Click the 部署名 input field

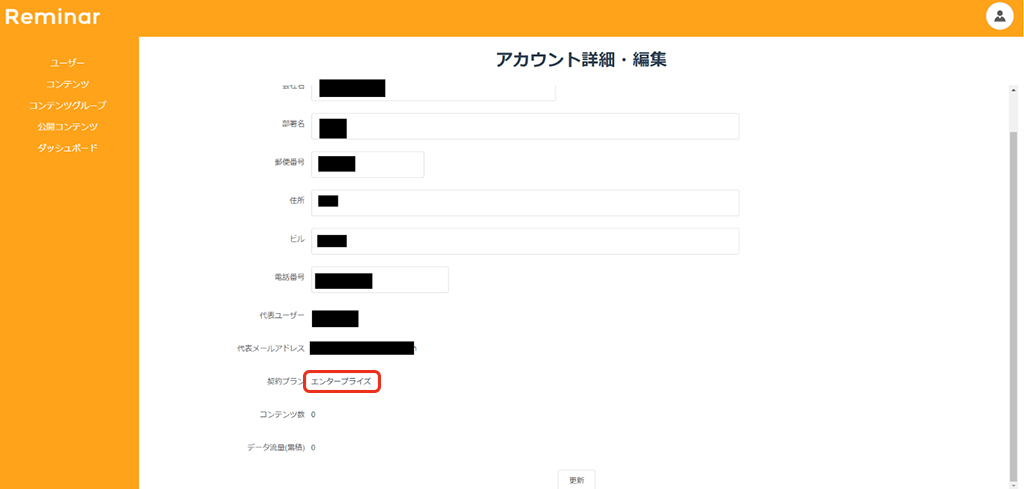(x=525, y=126)
